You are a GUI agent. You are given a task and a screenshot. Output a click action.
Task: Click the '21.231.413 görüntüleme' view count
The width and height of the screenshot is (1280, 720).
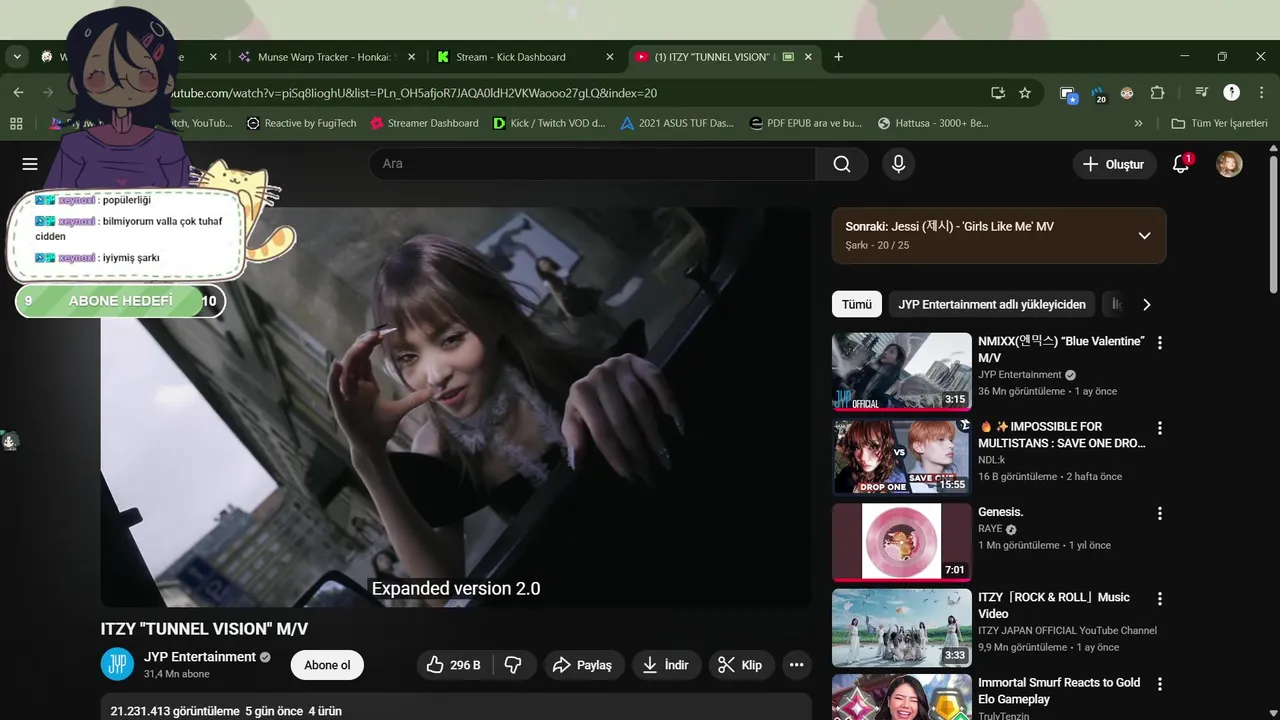point(175,711)
